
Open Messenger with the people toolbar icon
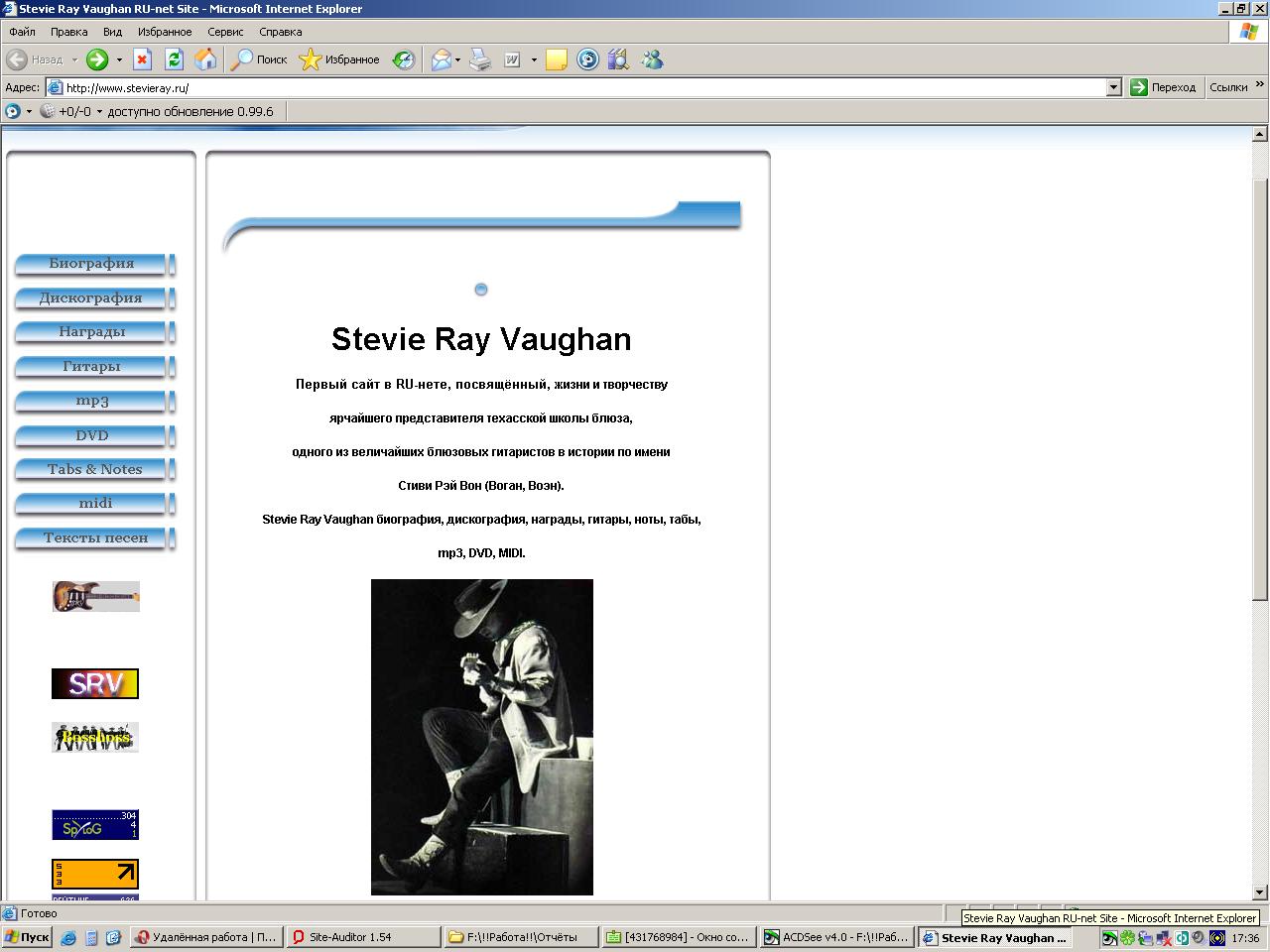tap(653, 59)
